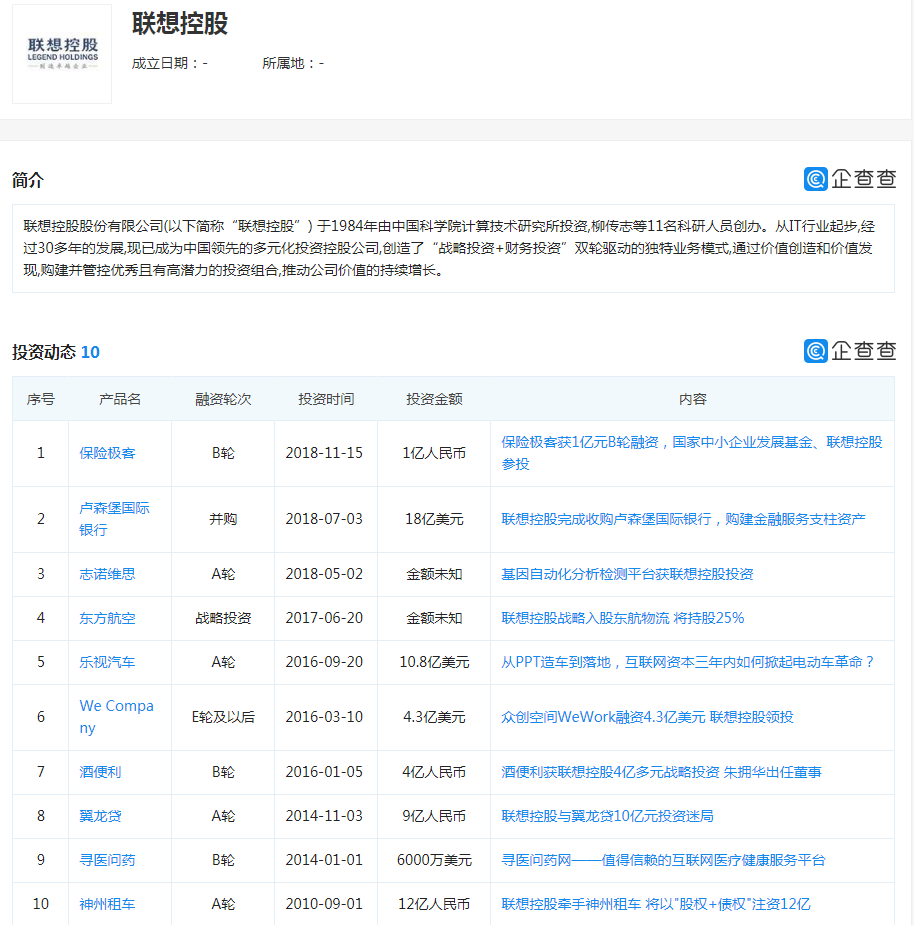Open the 酒便利 product link
The height and width of the screenshot is (925, 914).
pos(100,772)
